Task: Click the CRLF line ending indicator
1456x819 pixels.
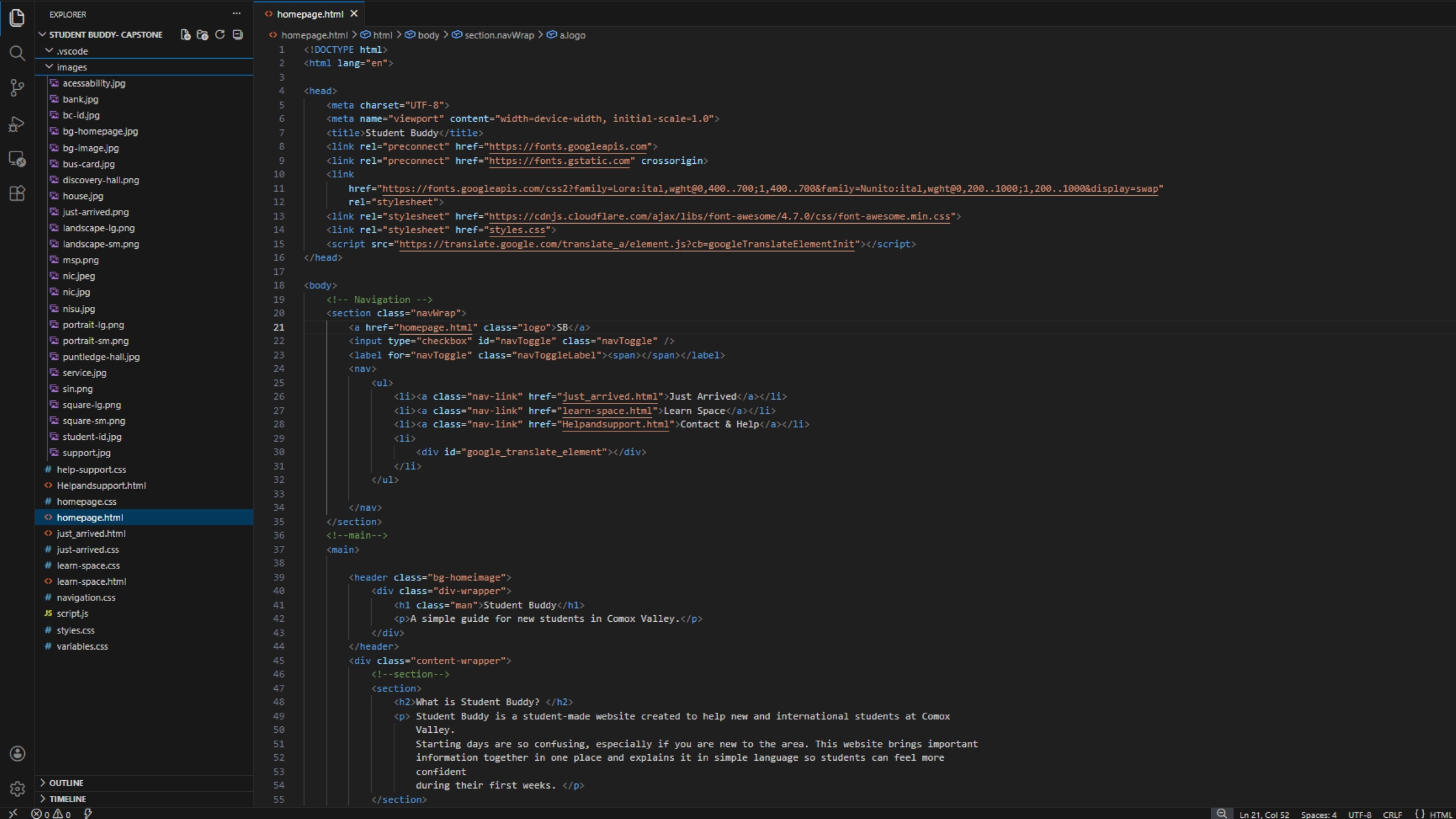Action: (1392, 814)
